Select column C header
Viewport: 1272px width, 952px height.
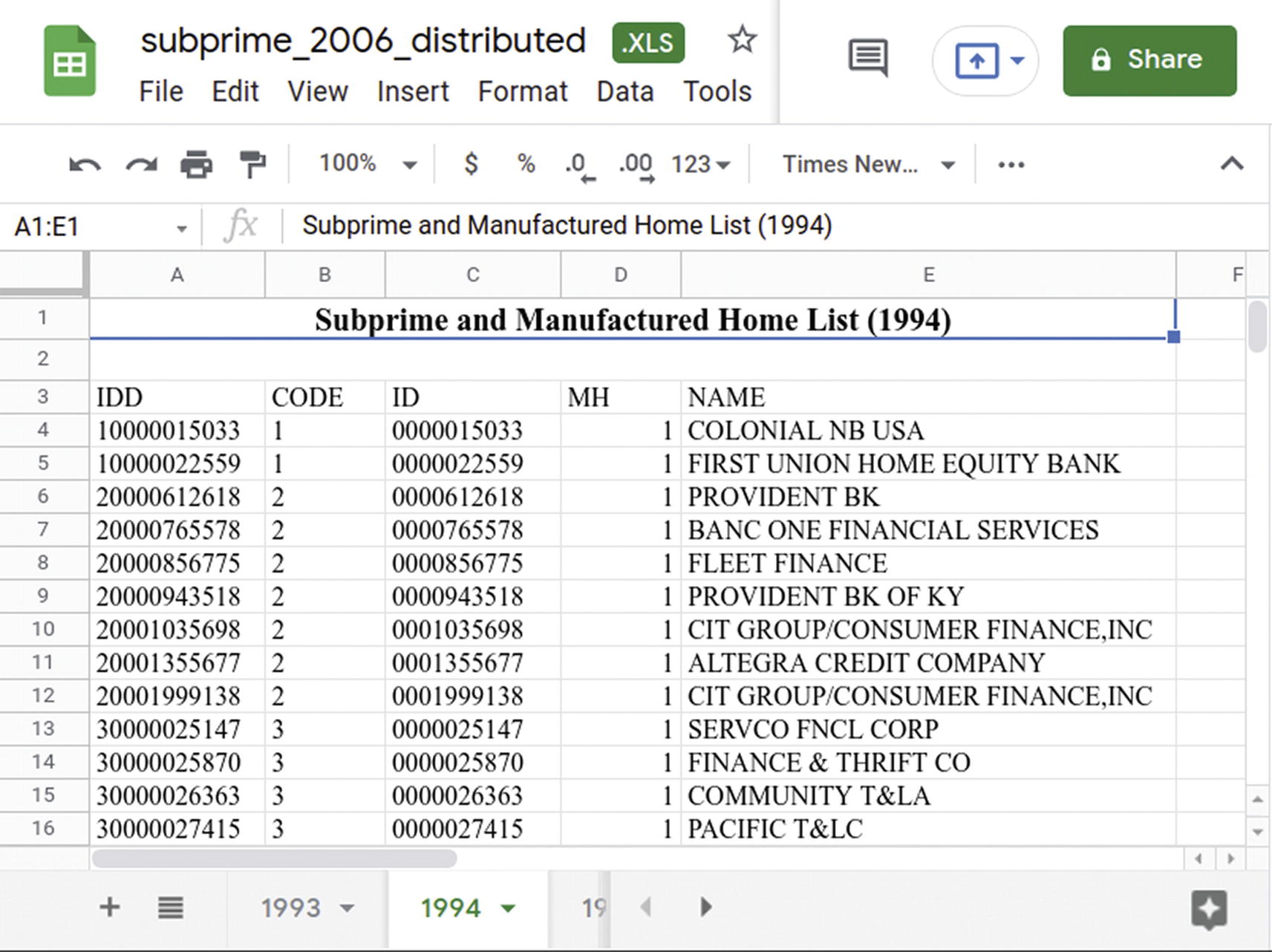[472, 275]
